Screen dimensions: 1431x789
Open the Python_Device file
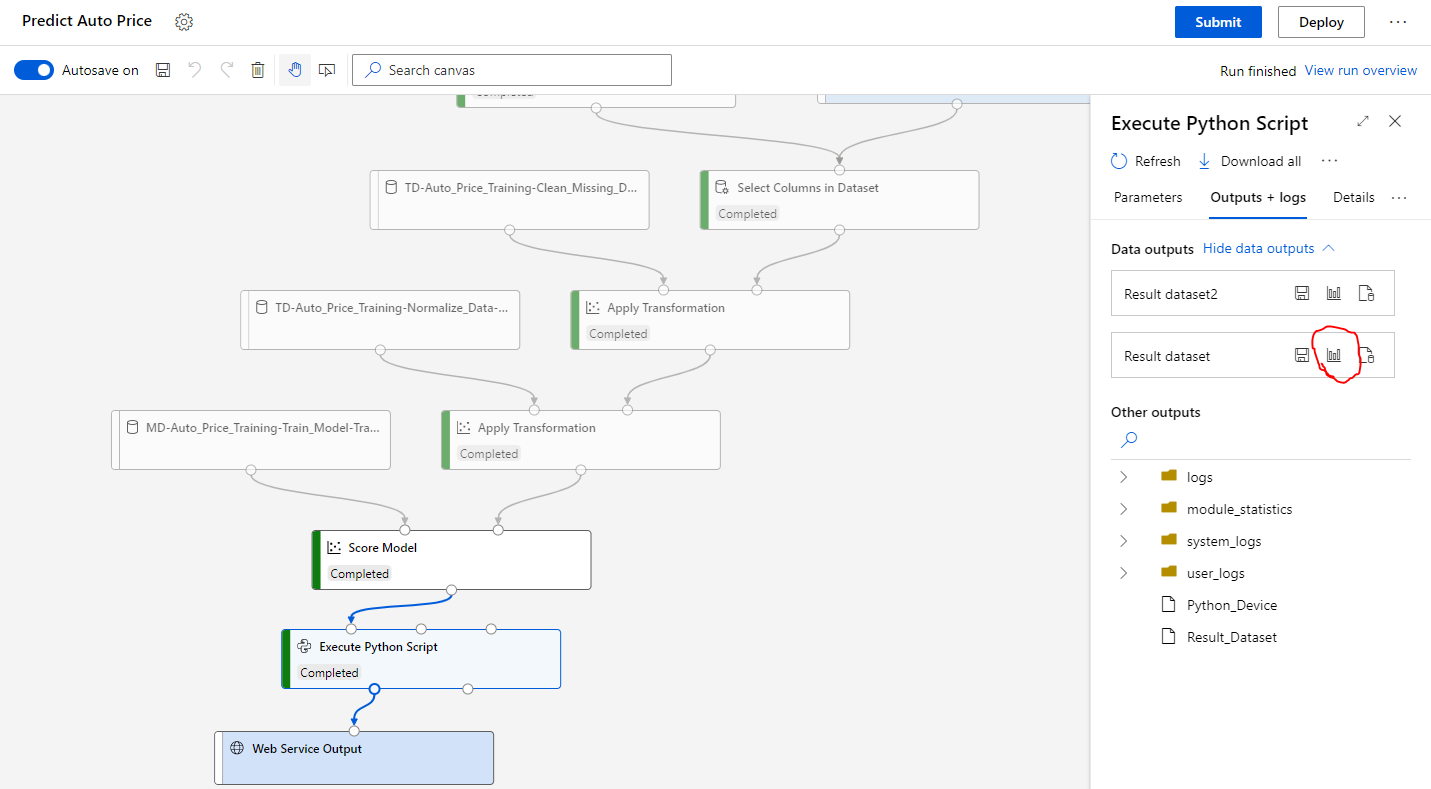pyautogui.click(x=1232, y=605)
